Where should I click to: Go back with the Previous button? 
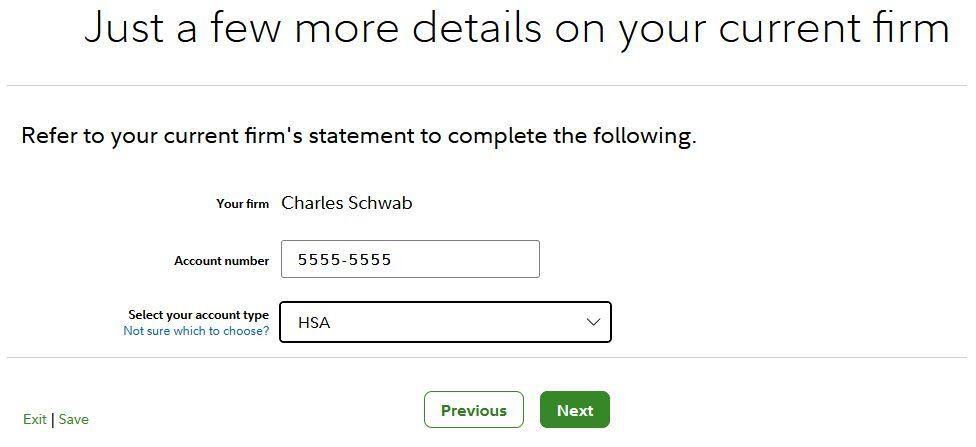coord(473,410)
